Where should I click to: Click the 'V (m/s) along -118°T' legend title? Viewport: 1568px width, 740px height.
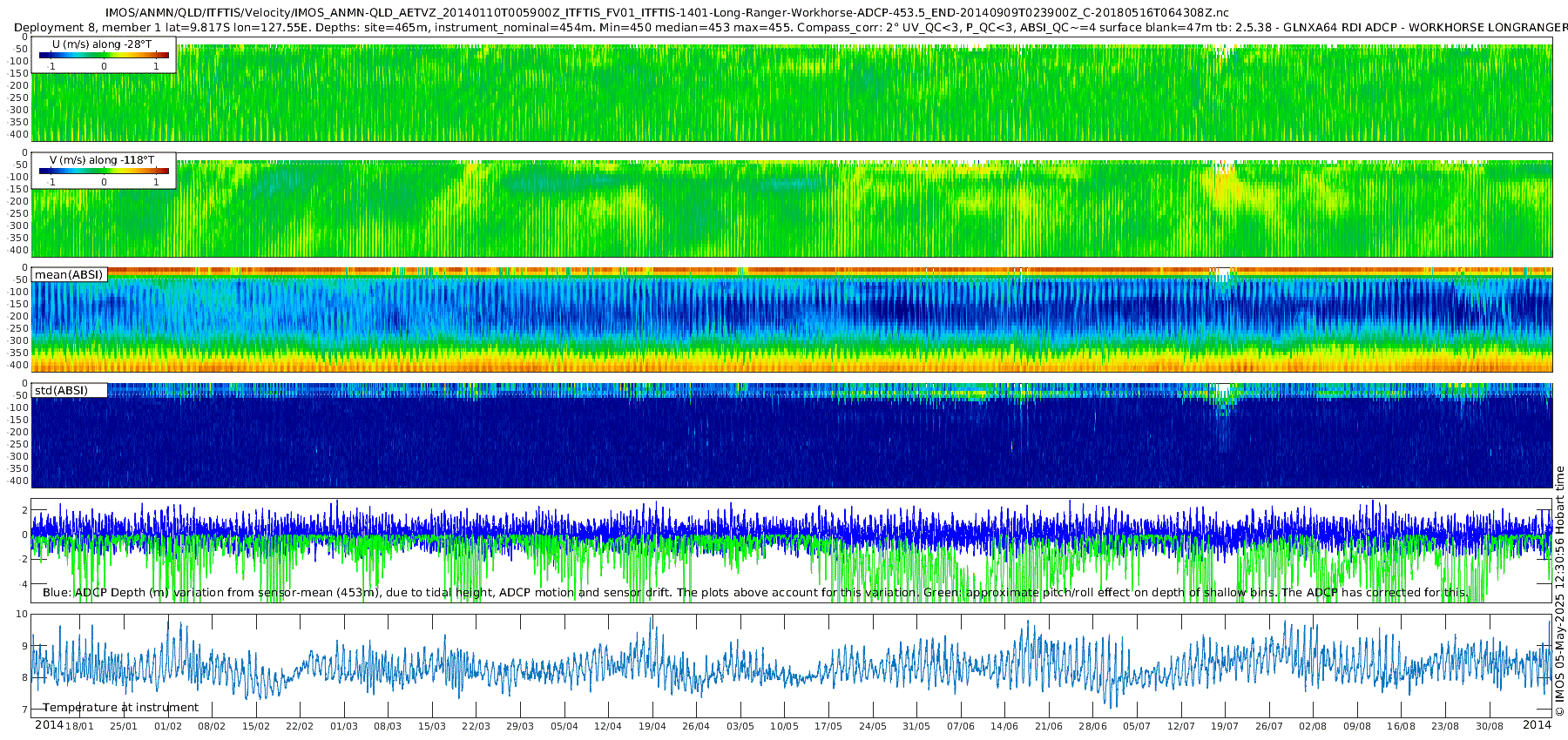click(102, 159)
